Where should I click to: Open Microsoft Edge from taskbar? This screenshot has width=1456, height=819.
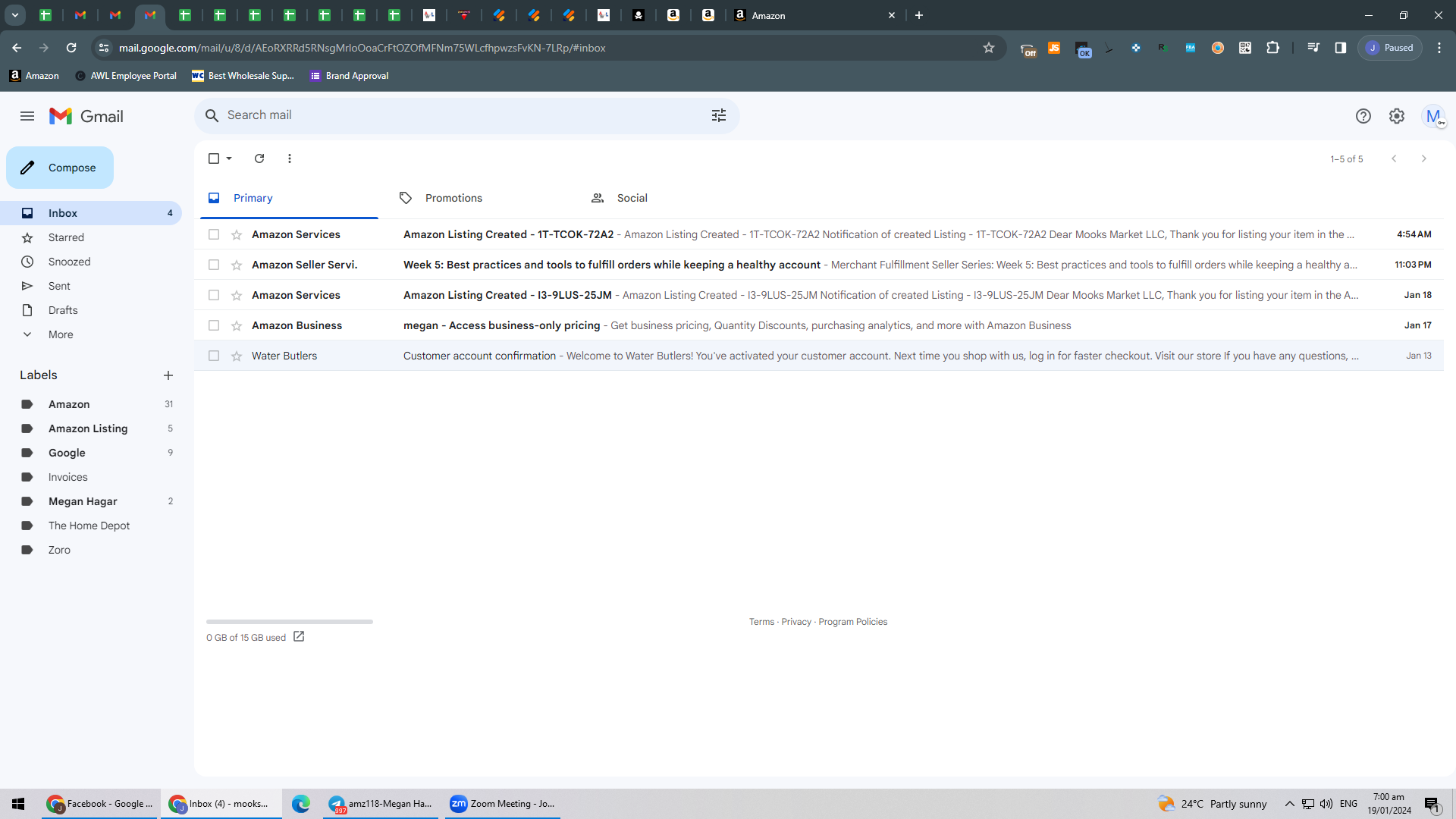[x=301, y=804]
